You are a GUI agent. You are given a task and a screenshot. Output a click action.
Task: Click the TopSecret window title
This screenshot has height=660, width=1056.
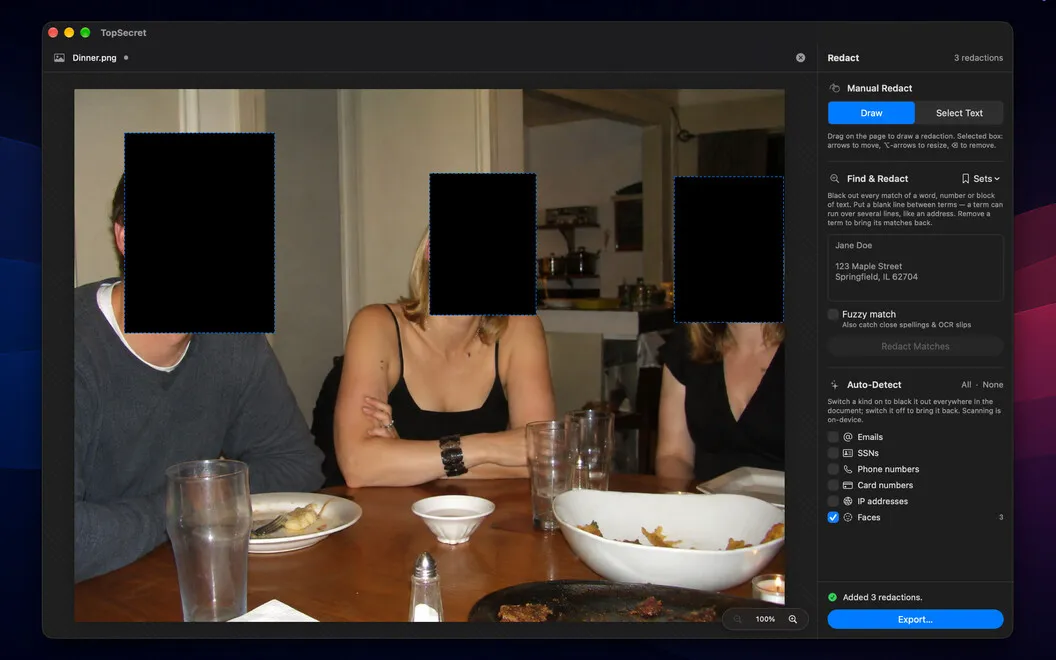click(x=123, y=32)
